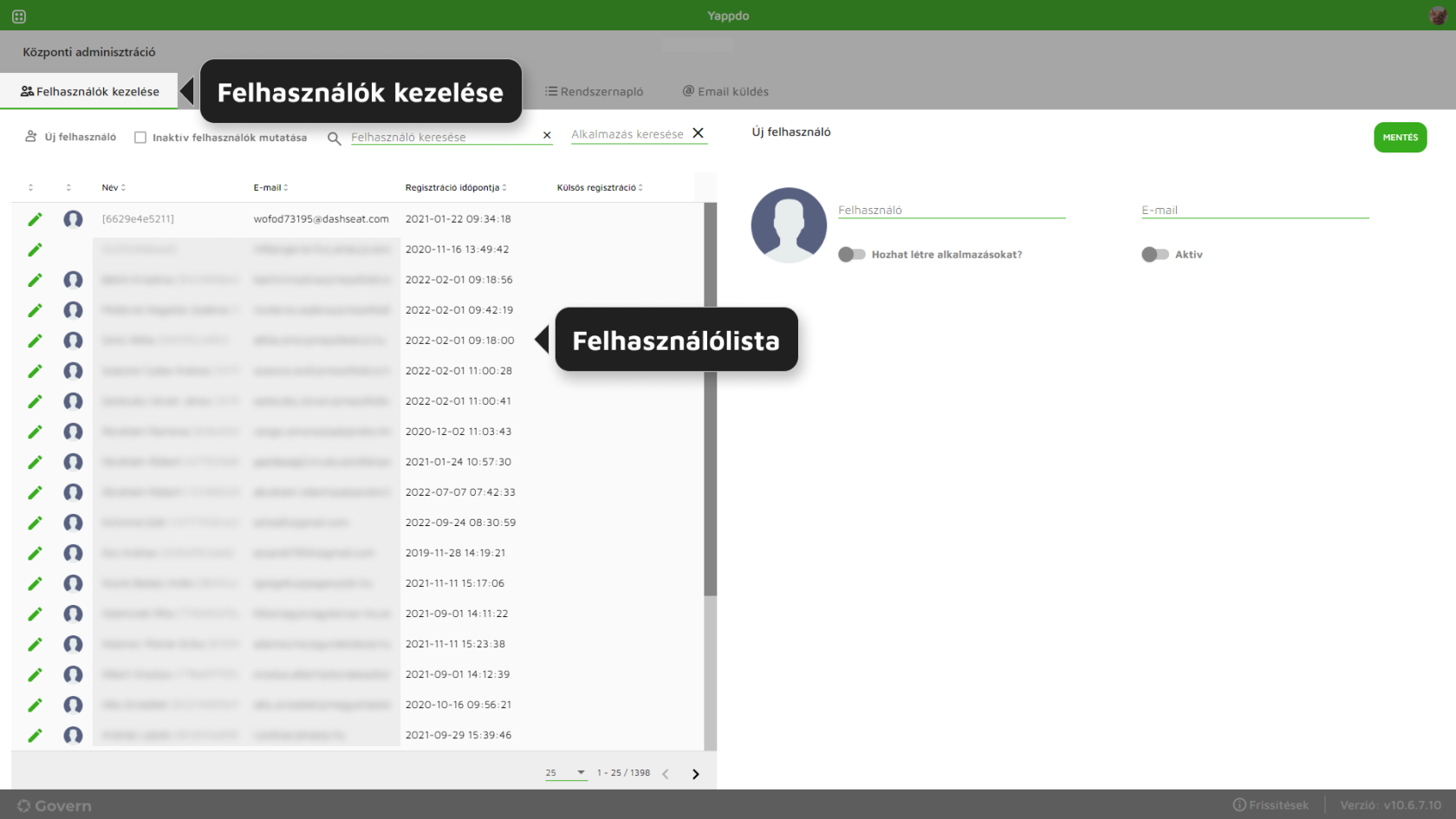The height and width of the screenshot is (819, 1456).
Task: Click the user list vertical scrollbar
Action: (x=711, y=399)
